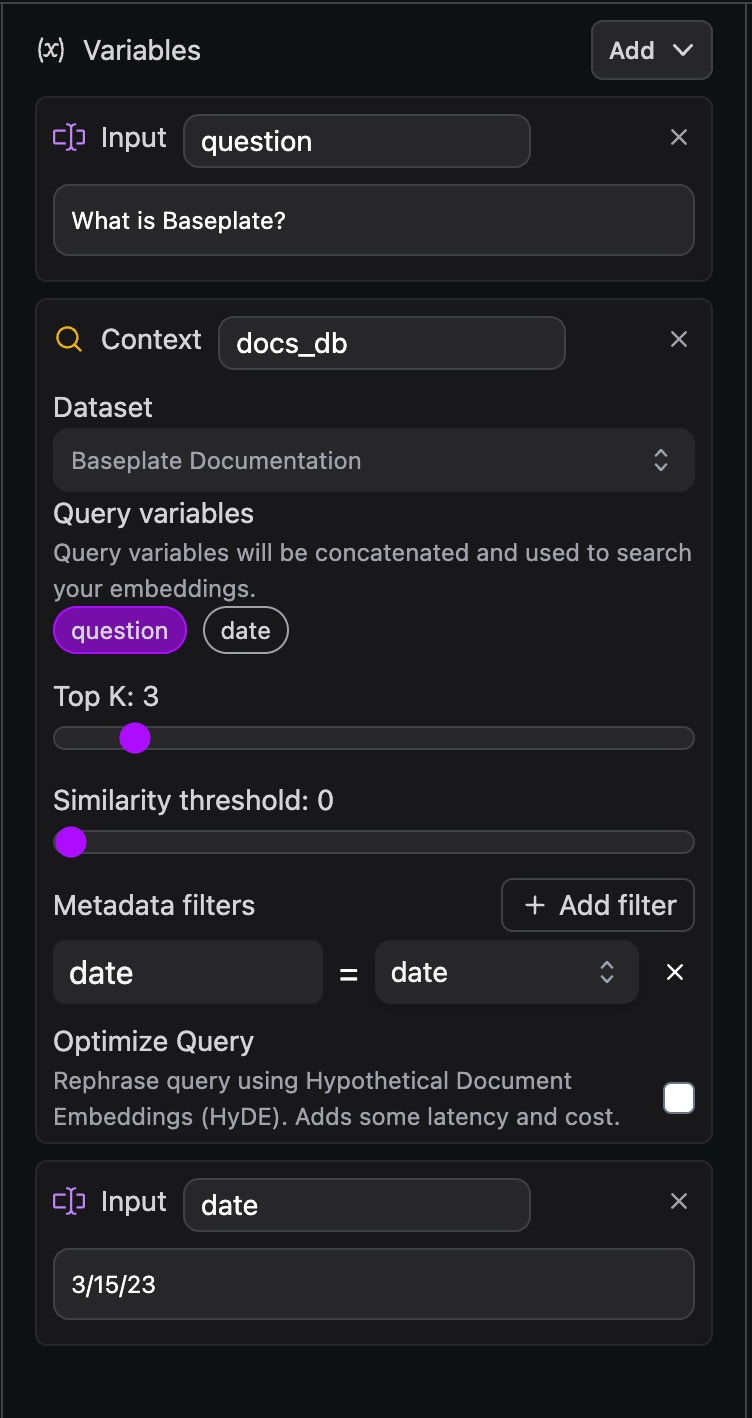Image resolution: width=752 pixels, height=1418 pixels.
Task: Click the date Input type icon
Action: pos(69,1202)
